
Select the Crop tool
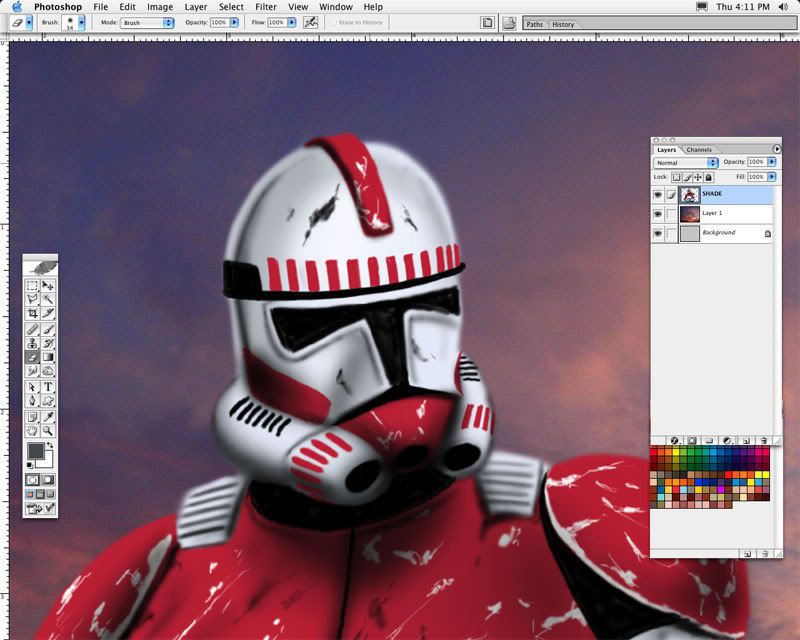click(x=32, y=313)
